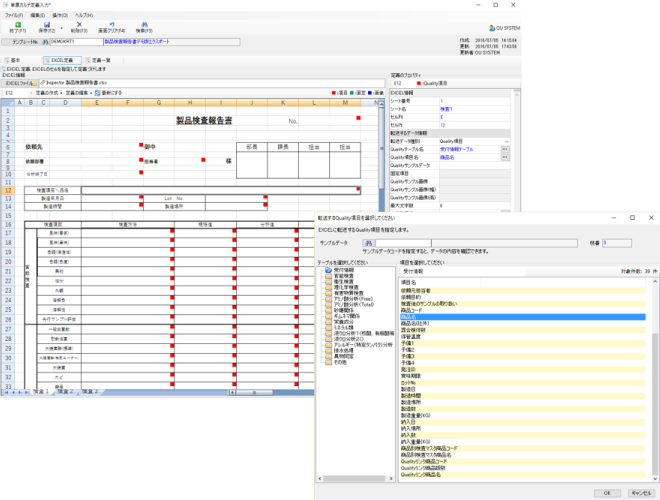Click the 受付情報テーブル property value
The height and width of the screenshot is (500, 660).
457,149
